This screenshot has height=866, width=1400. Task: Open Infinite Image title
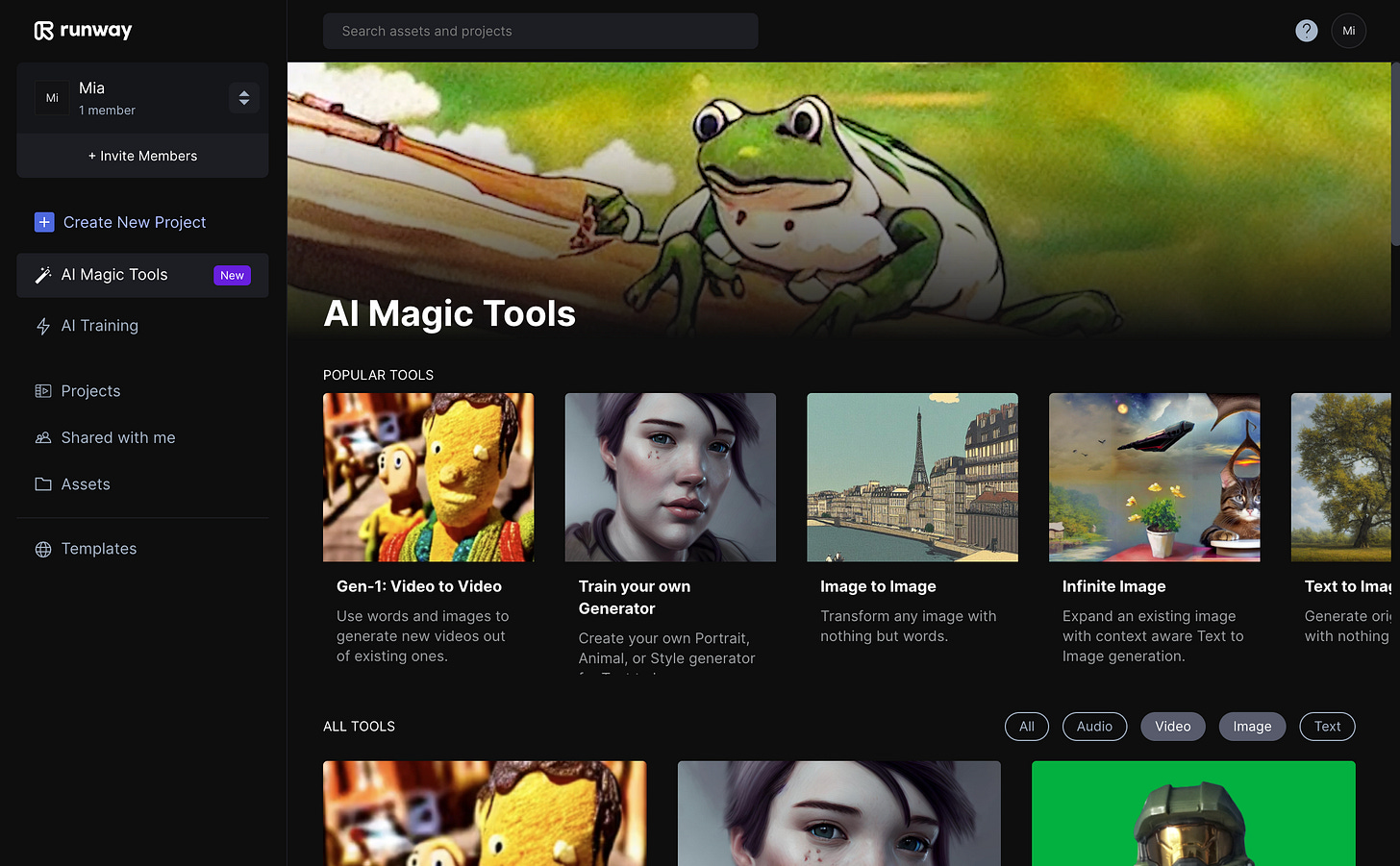click(1113, 586)
